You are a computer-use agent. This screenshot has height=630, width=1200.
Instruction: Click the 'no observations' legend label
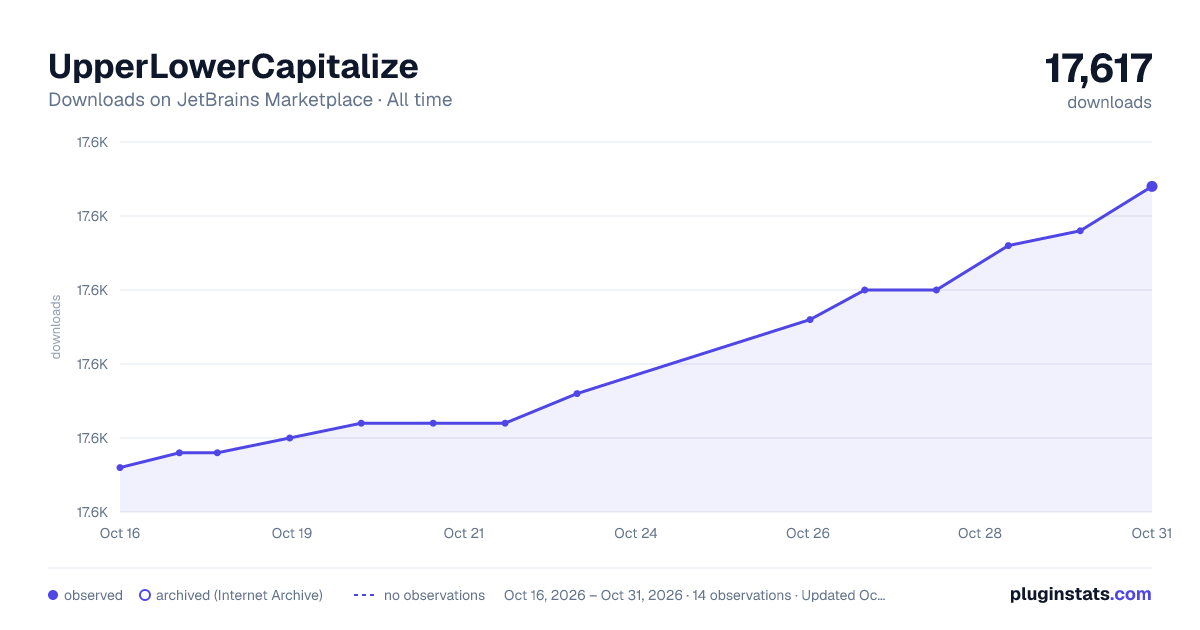pos(434,595)
